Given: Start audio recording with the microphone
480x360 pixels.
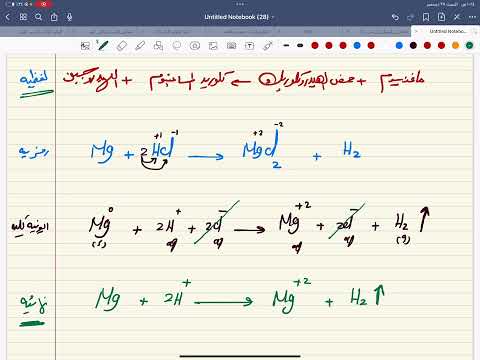Looking at the screenshot, I should [69, 17].
